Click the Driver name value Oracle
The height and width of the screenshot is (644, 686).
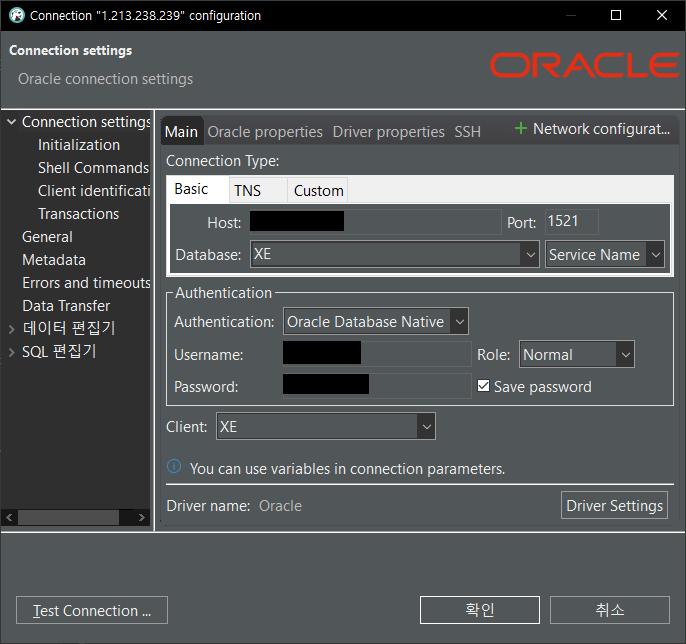[280, 506]
